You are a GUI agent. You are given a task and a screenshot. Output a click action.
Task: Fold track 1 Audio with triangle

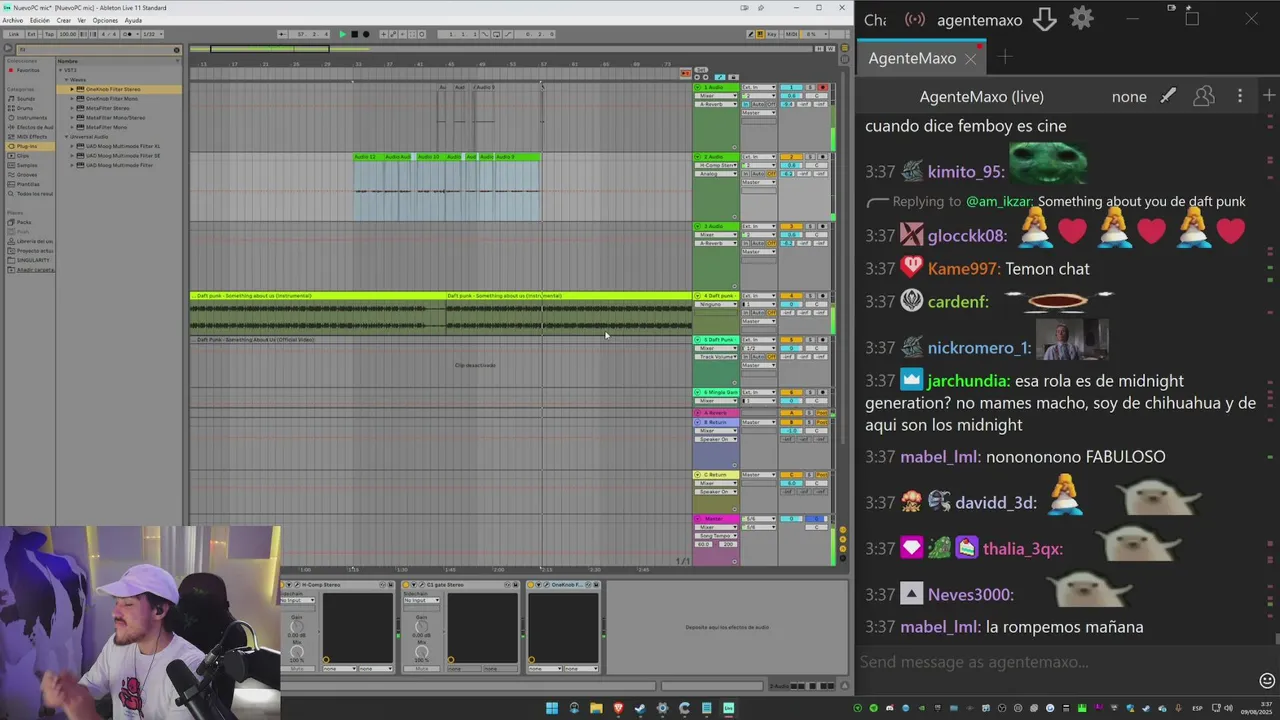tap(698, 88)
